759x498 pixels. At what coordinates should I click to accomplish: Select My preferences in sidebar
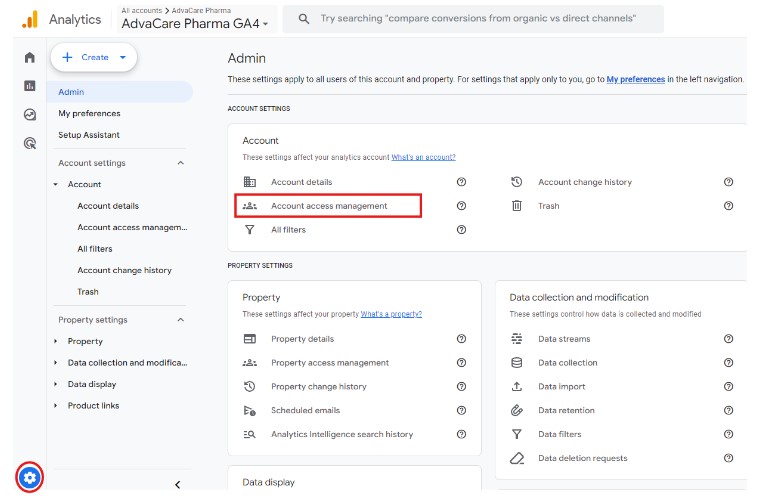pyautogui.click(x=89, y=113)
